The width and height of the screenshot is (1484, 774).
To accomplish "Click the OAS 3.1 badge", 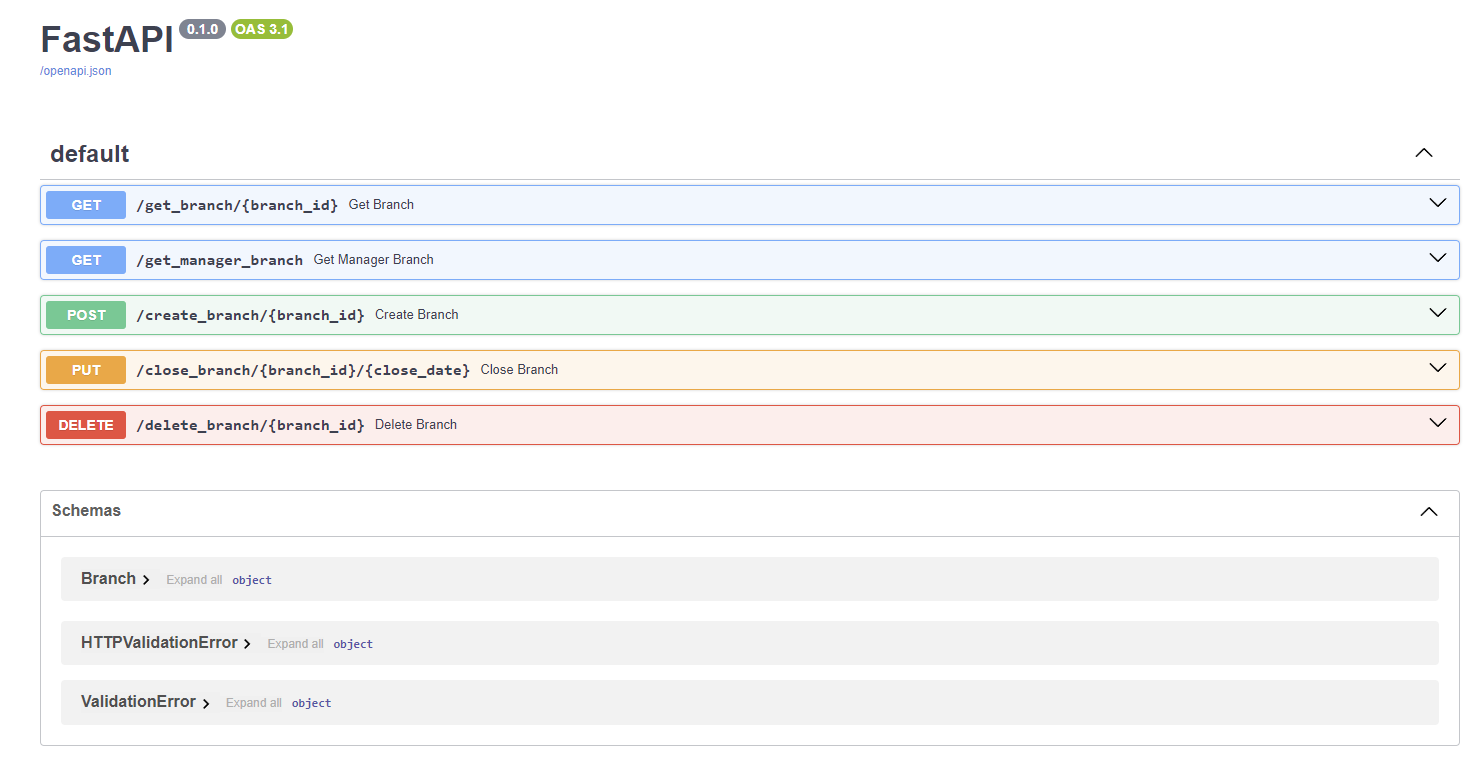I will coord(262,29).
